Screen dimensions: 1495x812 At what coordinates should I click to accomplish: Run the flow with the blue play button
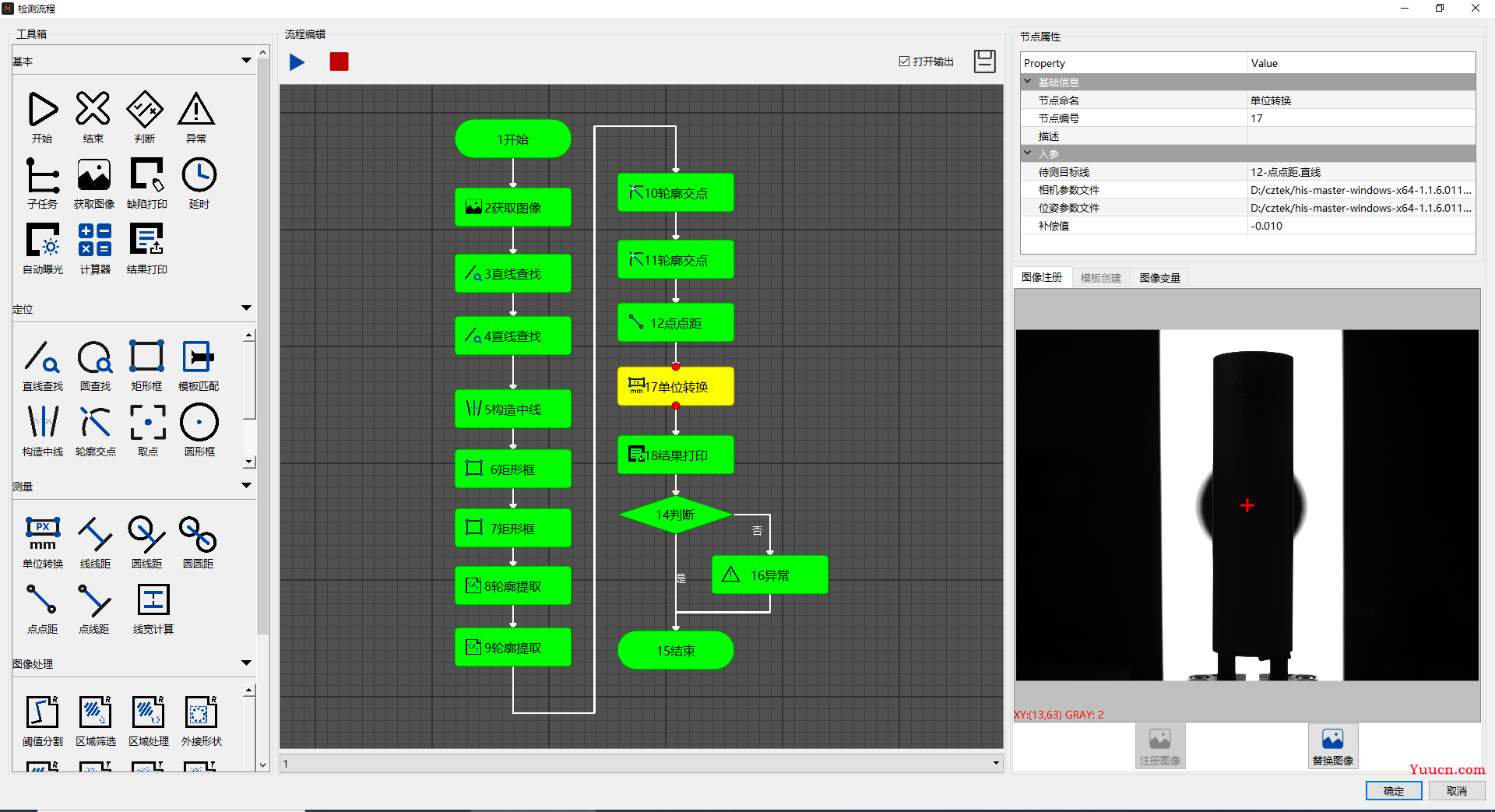tap(297, 62)
